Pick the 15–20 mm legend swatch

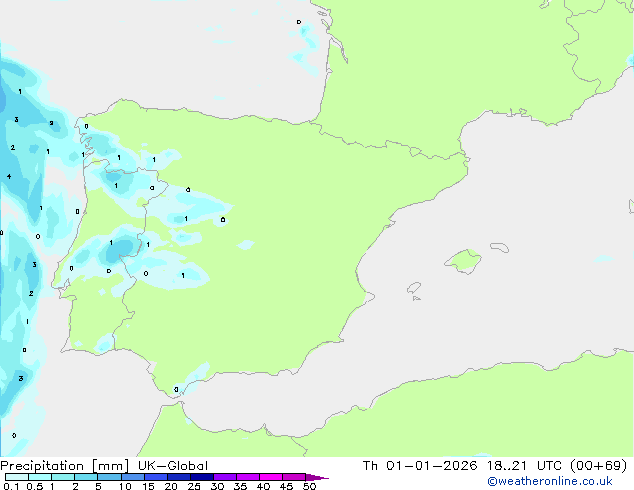point(155,477)
